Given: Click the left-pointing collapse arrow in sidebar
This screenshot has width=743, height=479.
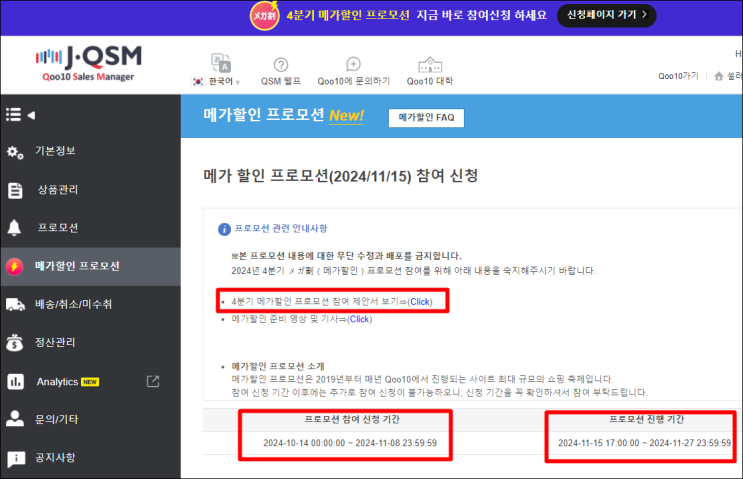Looking at the screenshot, I should pos(31,115).
